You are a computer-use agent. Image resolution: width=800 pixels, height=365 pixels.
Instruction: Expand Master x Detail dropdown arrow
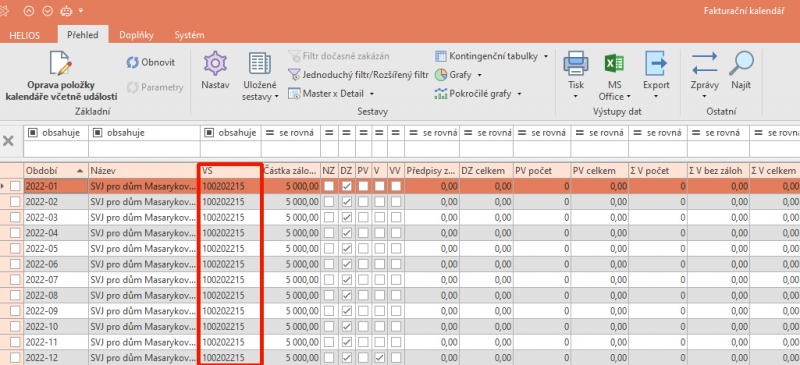pyautogui.click(x=372, y=94)
